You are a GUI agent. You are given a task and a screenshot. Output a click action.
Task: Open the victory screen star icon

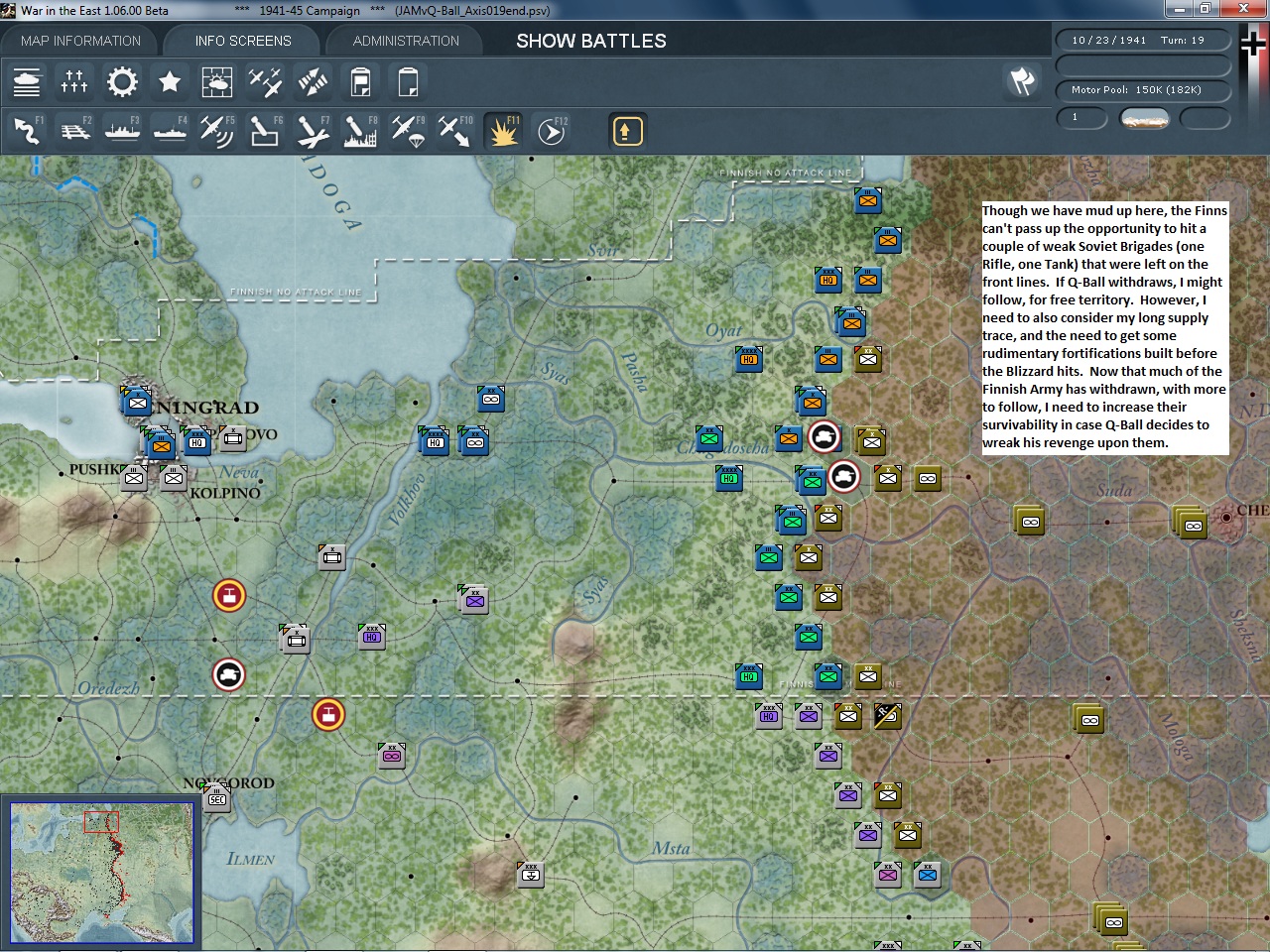[x=170, y=81]
